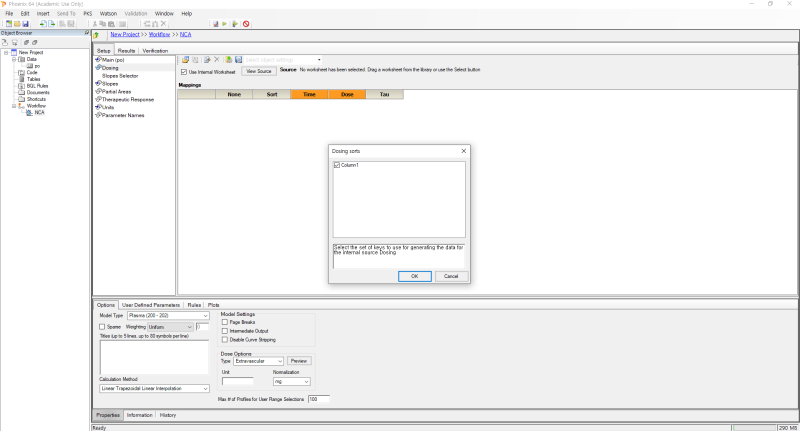Viewport: 800px width, 431px height.
Task: Click the Cut scissors toolbar icon
Action: pos(95,24)
